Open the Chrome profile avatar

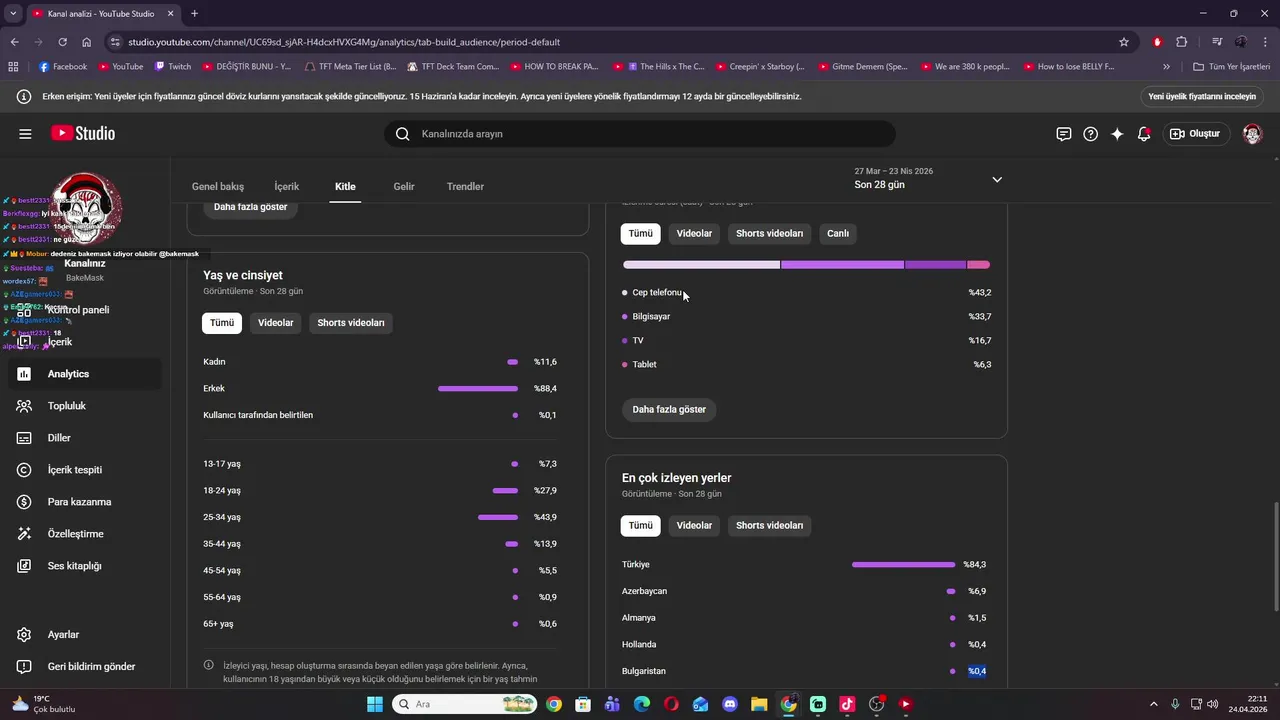[1241, 42]
